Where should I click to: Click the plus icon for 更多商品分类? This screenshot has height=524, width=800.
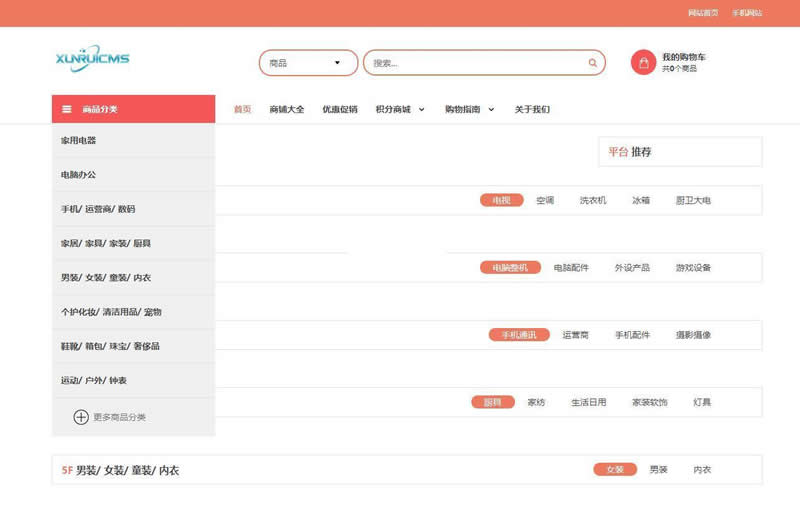click(81, 417)
